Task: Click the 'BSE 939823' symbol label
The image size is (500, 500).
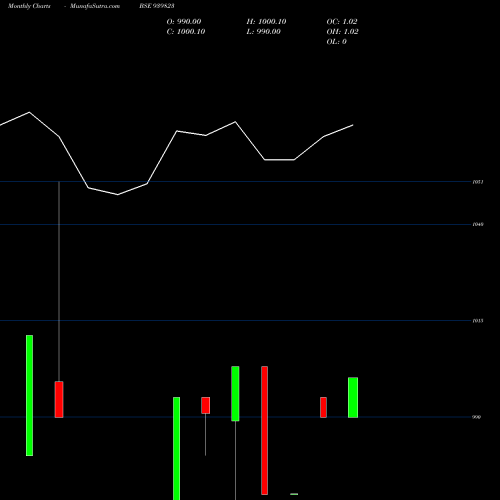Action: click(x=157, y=6)
